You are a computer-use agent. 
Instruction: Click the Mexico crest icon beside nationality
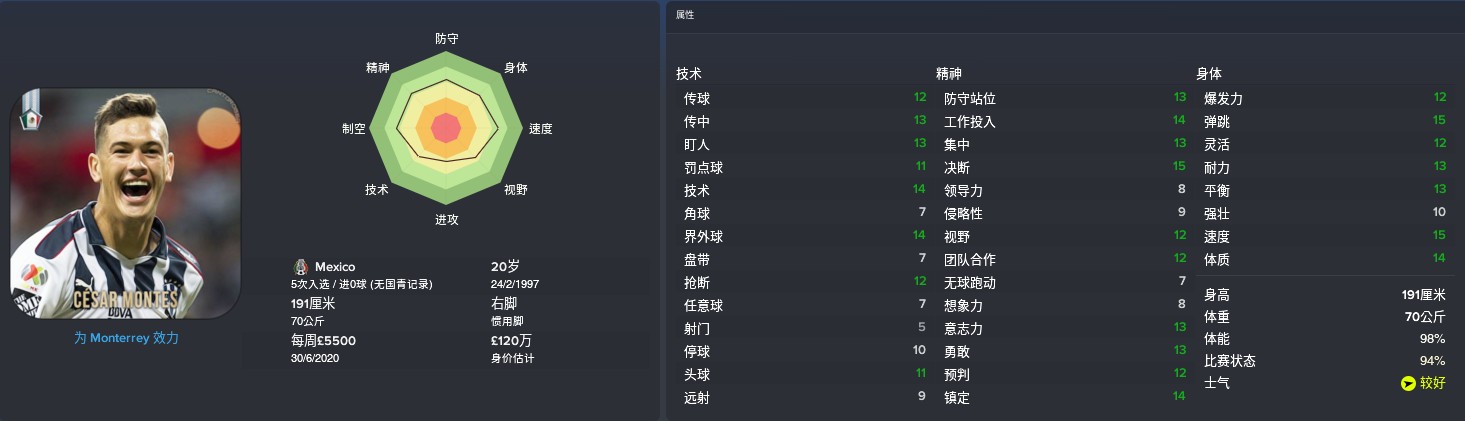(x=300, y=267)
